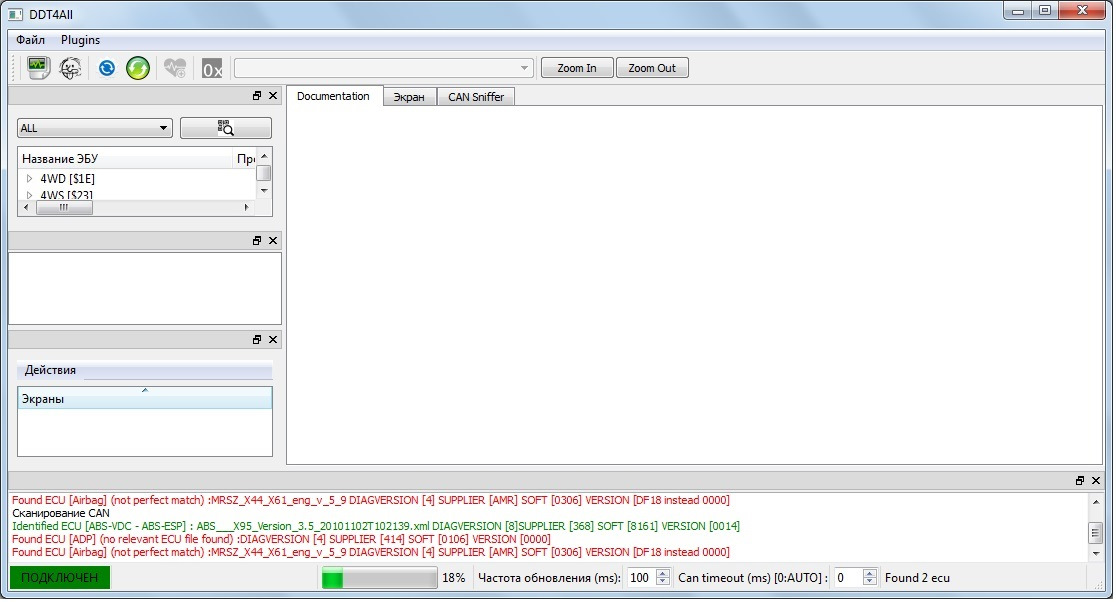Open the empty toolbar combo box
Viewport: 1116px width, 602px height.
click(384, 68)
